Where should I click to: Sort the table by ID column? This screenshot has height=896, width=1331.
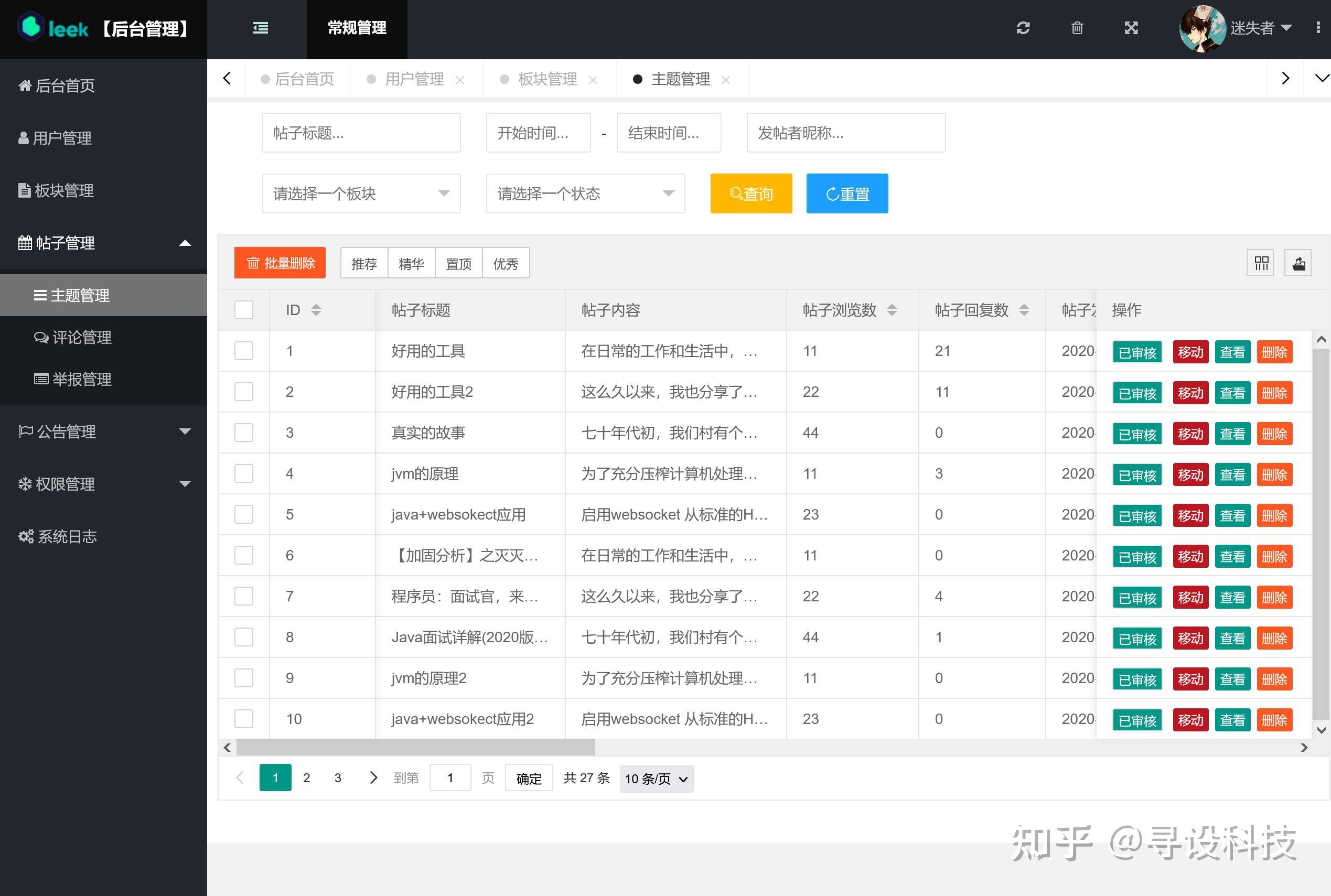(316, 310)
